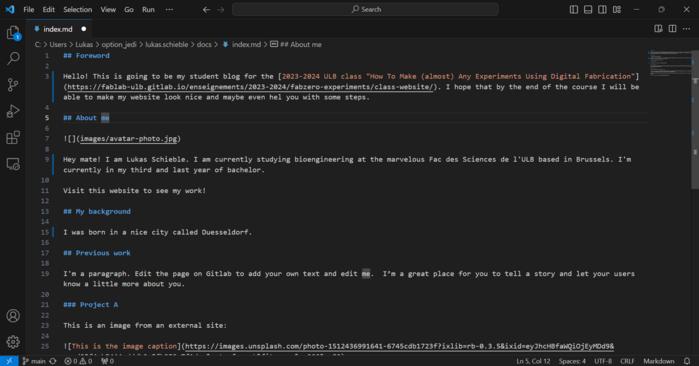Open Customize Layout icon

click(x=617, y=9)
